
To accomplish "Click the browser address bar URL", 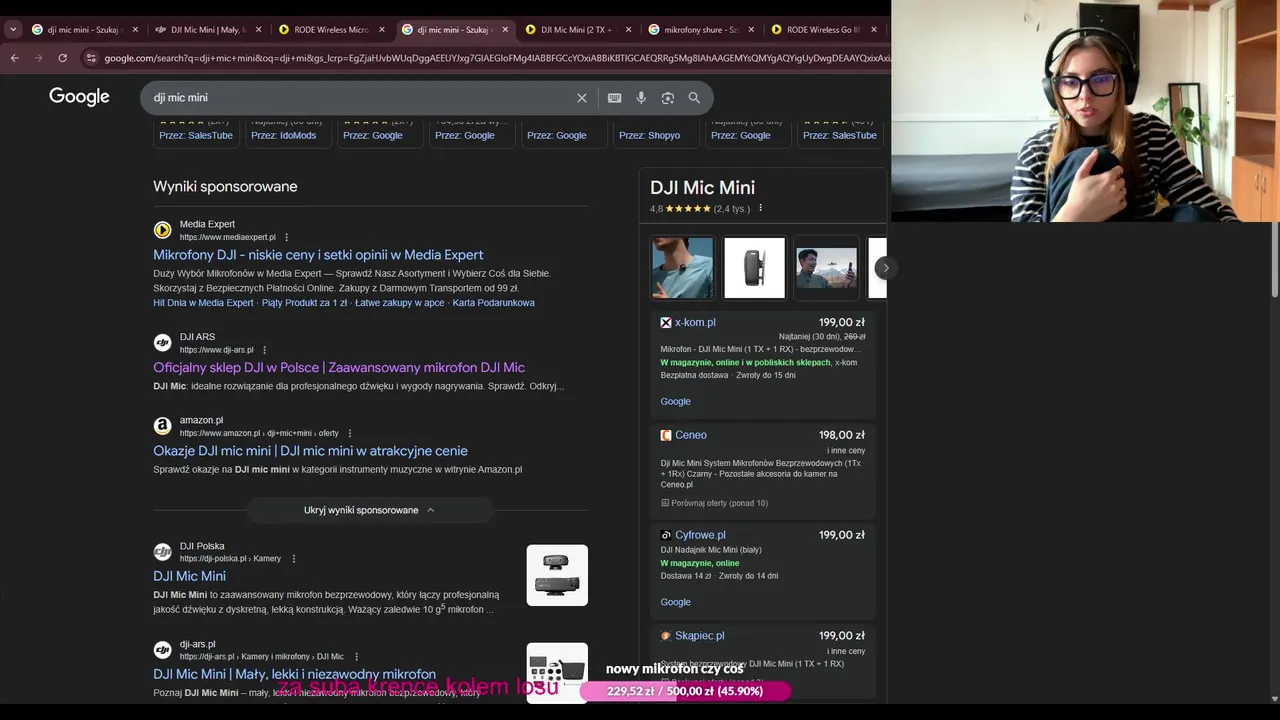I will coord(496,58).
